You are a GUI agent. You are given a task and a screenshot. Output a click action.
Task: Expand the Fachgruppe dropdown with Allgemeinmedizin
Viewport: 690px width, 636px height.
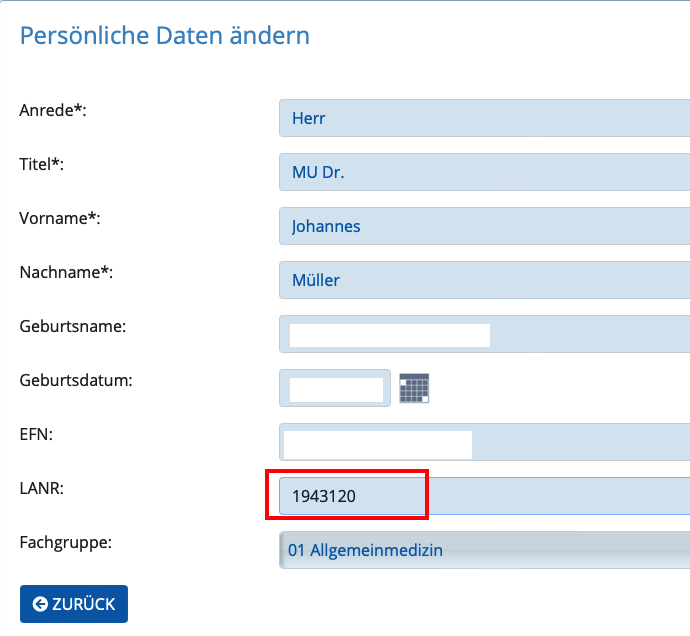tap(484, 550)
